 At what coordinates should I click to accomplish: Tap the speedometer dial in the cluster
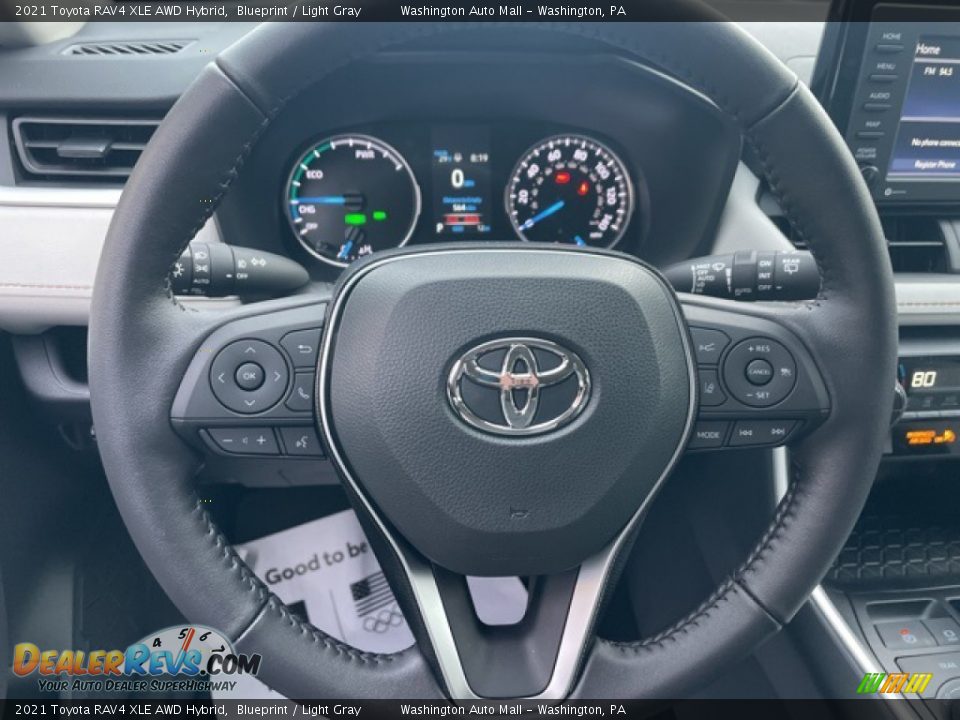pos(569,191)
